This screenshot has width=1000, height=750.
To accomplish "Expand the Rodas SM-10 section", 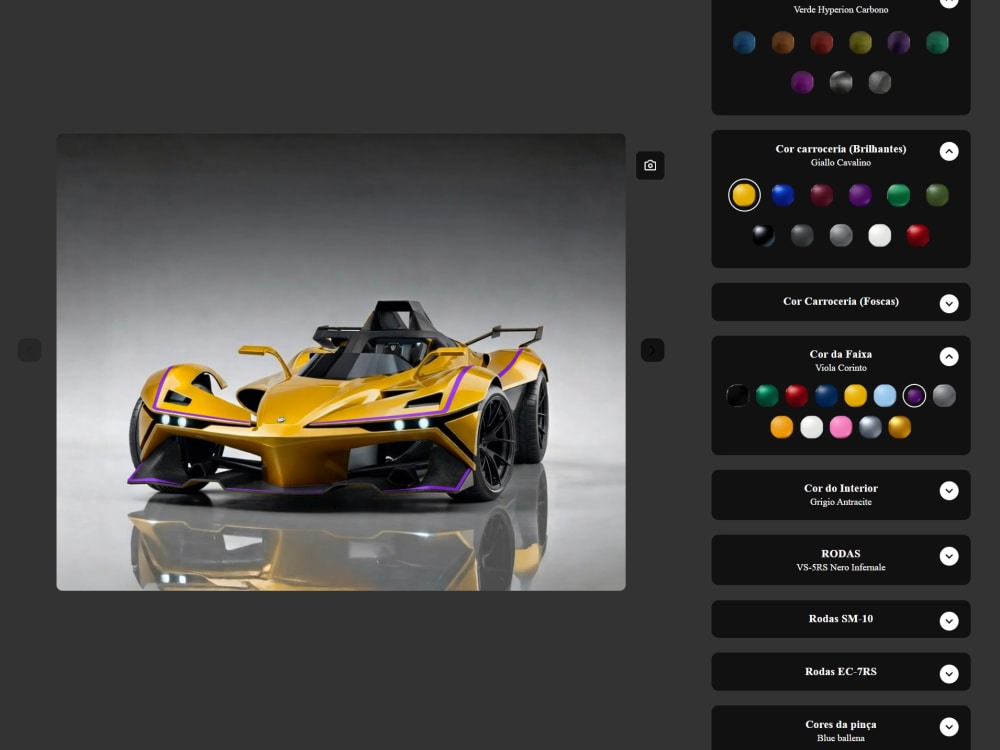I will (949, 621).
